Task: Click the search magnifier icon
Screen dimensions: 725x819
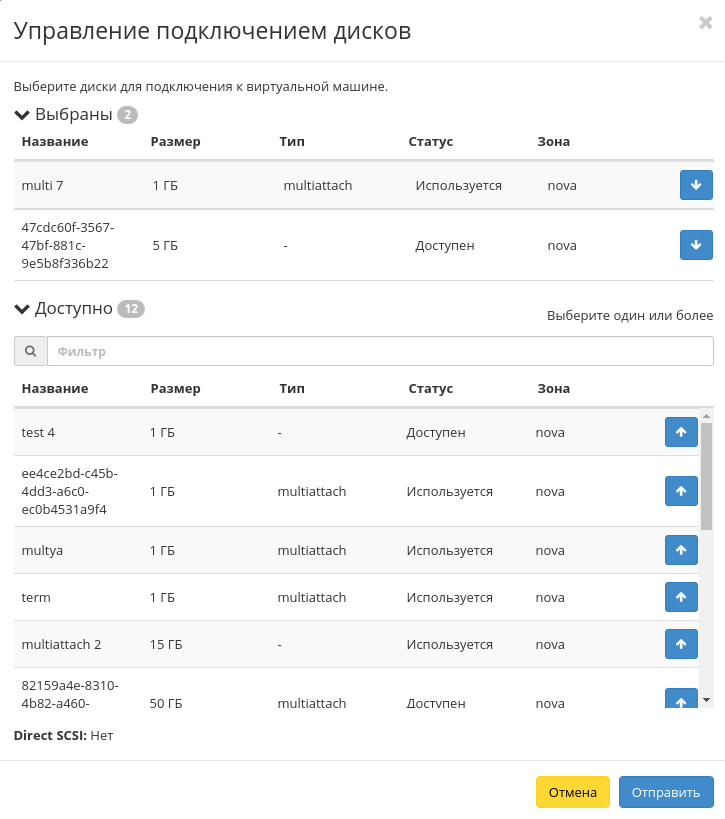Action: (x=30, y=350)
